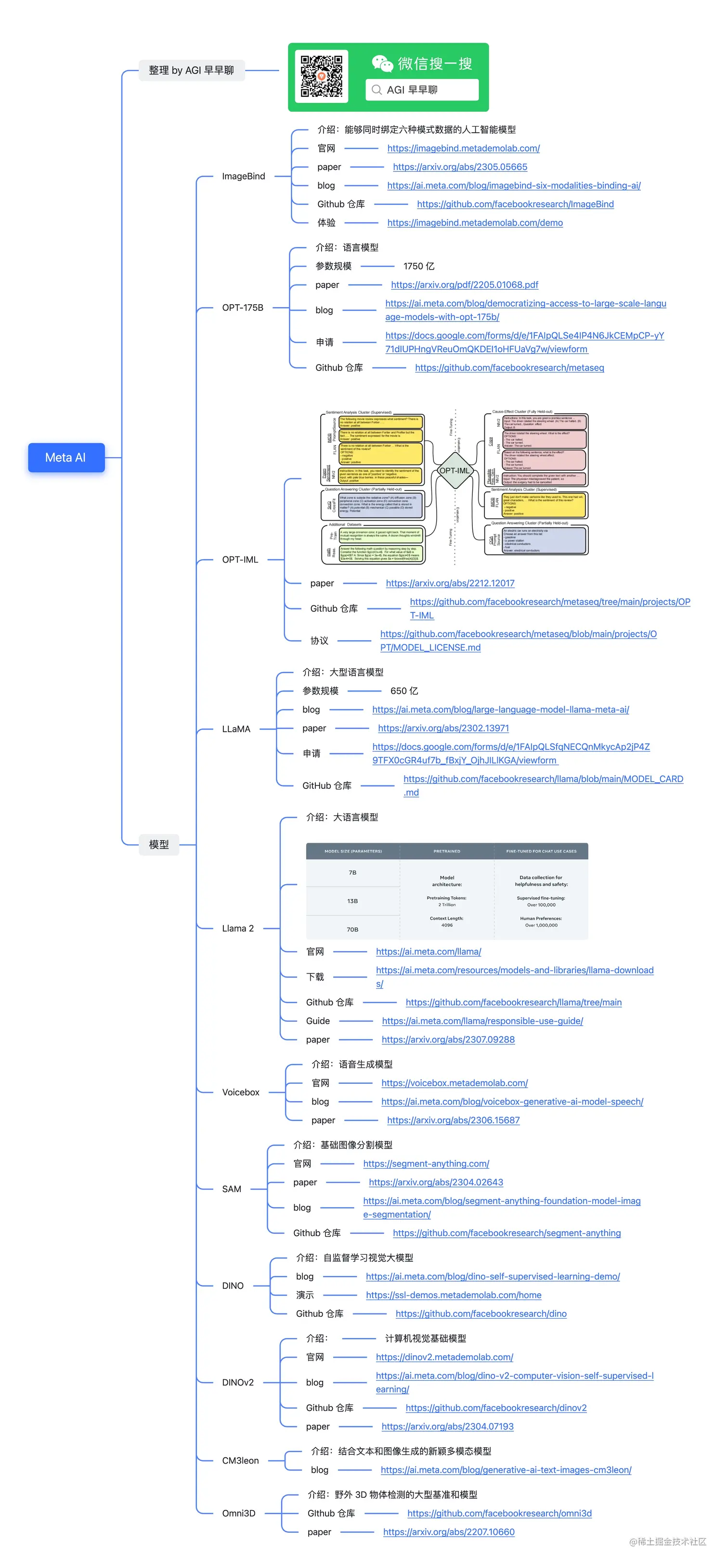Open the MODEL_LICENSE.md link
Image resolution: width=728 pixels, height=1568 pixels.
click(519, 641)
